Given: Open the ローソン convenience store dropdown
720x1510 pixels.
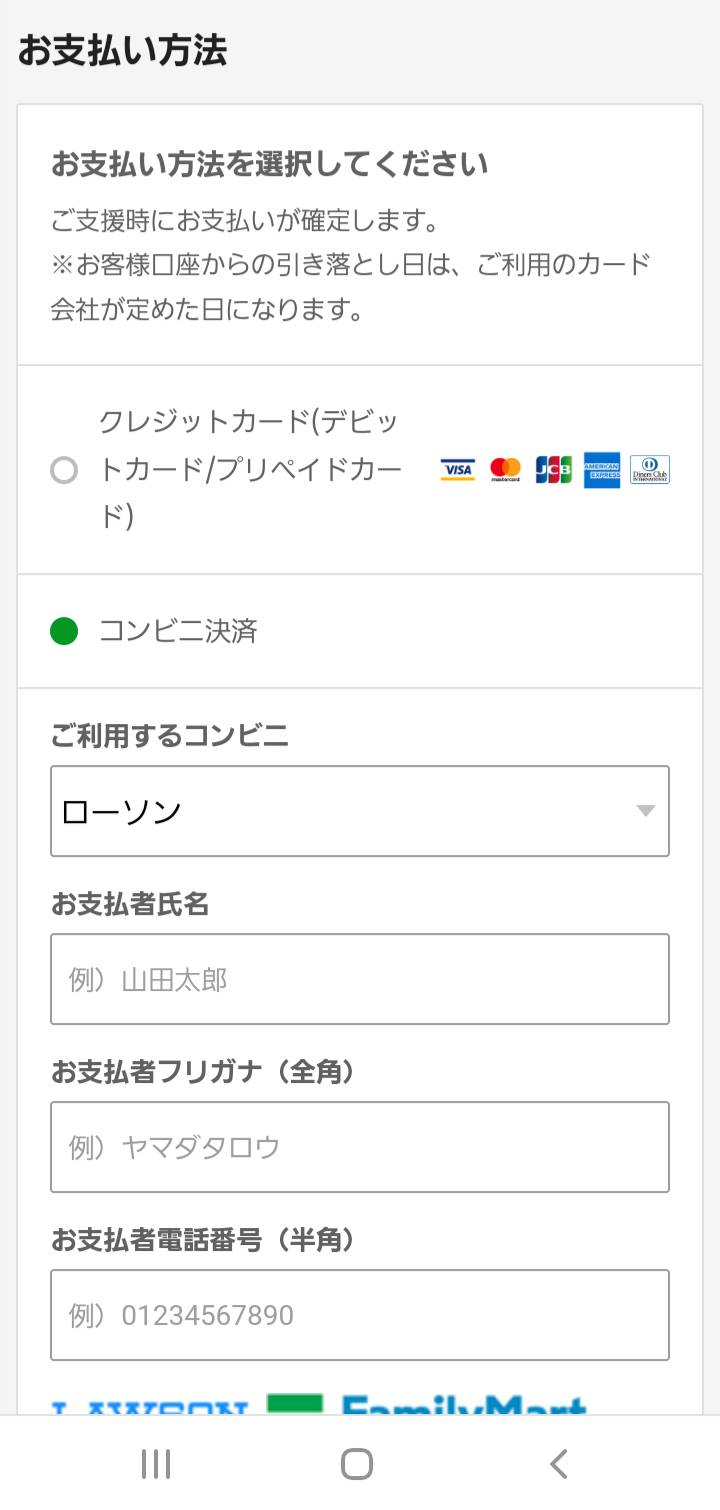Looking at the screenshot, I should click(x=360, y=811).
